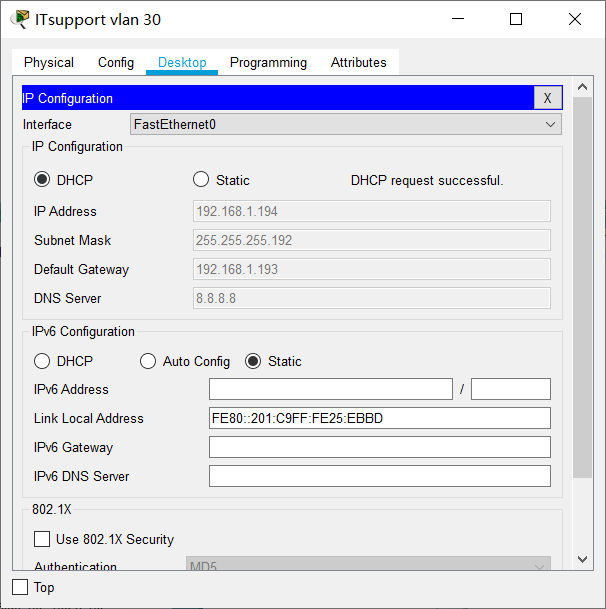Click the scrollbar down arrow
This screenshot has height=609, width=606.
tap(582, 559)
